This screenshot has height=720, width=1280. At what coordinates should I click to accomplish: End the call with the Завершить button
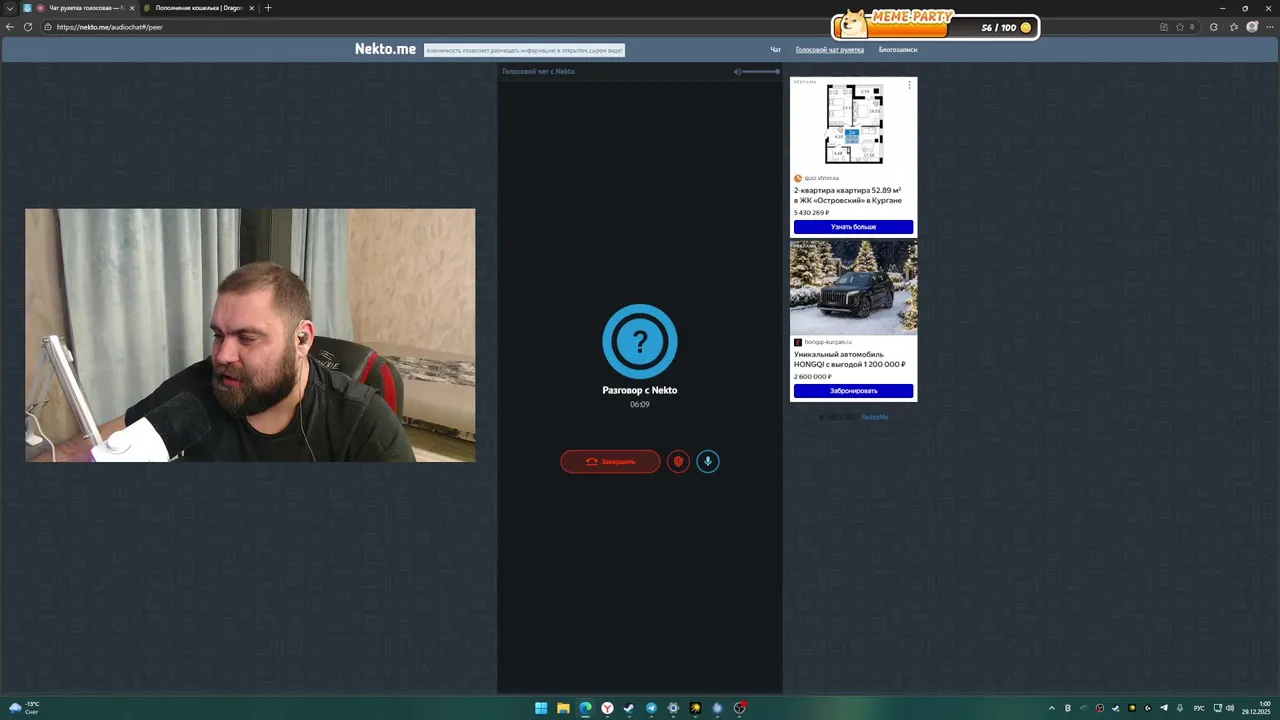click(x=610, y=461)
